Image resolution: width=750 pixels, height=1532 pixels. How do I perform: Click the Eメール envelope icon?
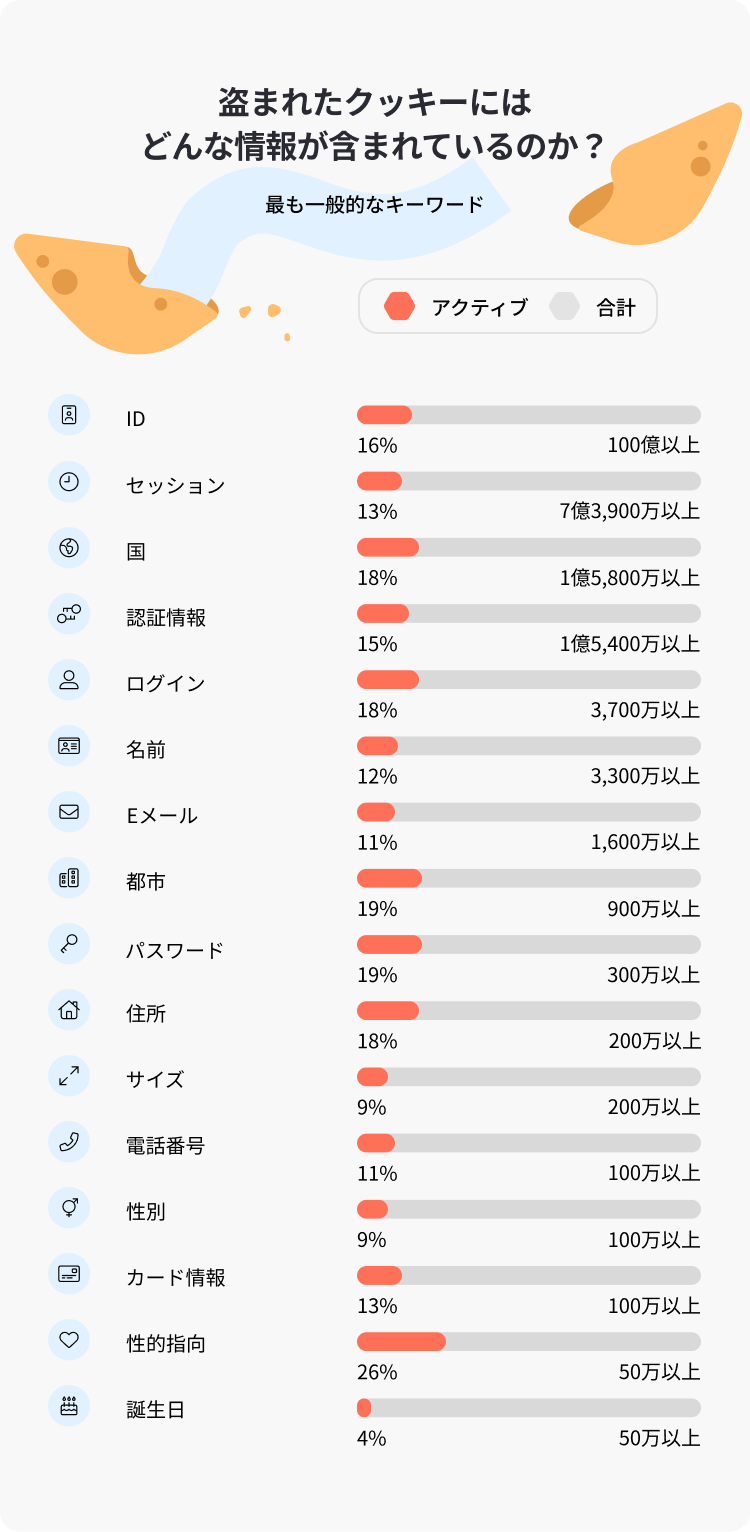[69, 812]
